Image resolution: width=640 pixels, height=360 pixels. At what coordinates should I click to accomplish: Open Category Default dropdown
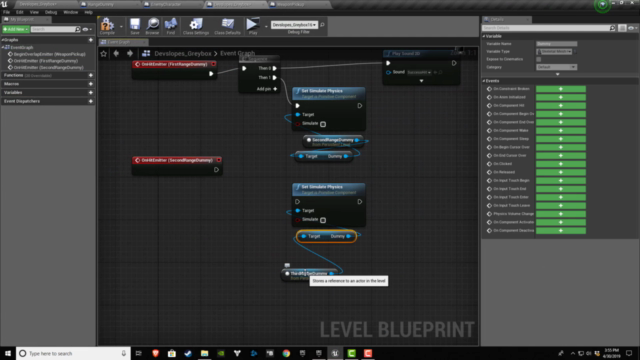coord(556,67)
